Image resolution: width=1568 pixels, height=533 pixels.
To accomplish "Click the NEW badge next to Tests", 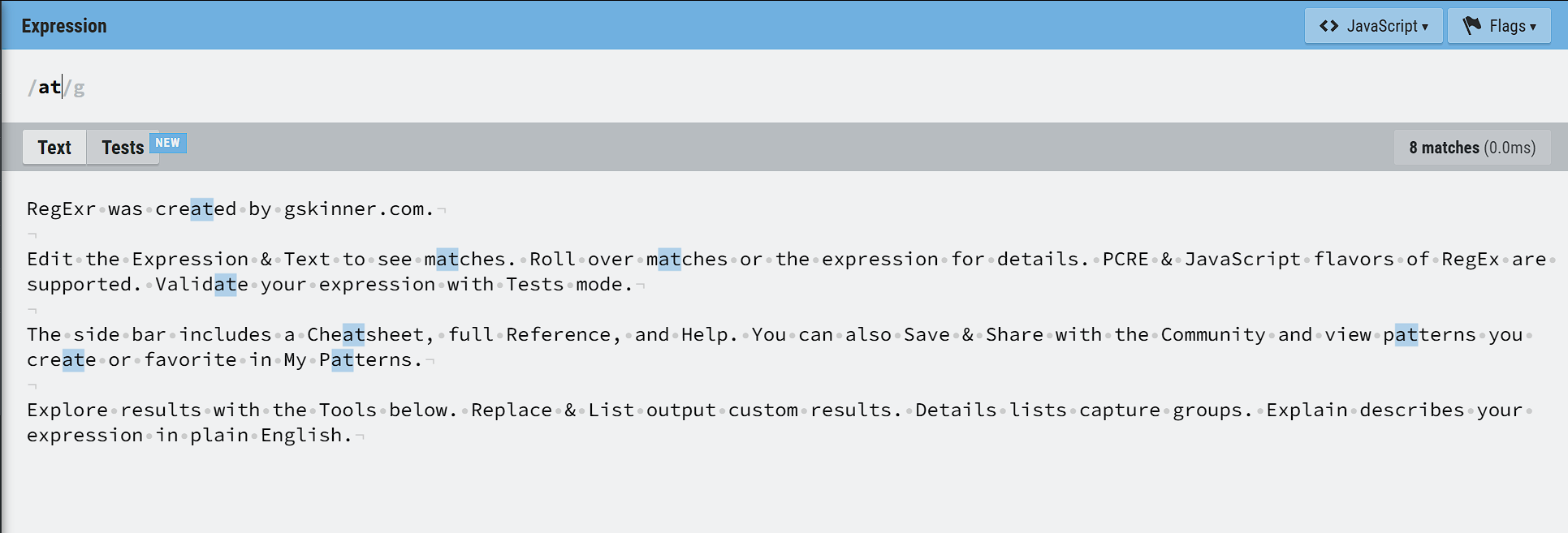I will point(168,143).
